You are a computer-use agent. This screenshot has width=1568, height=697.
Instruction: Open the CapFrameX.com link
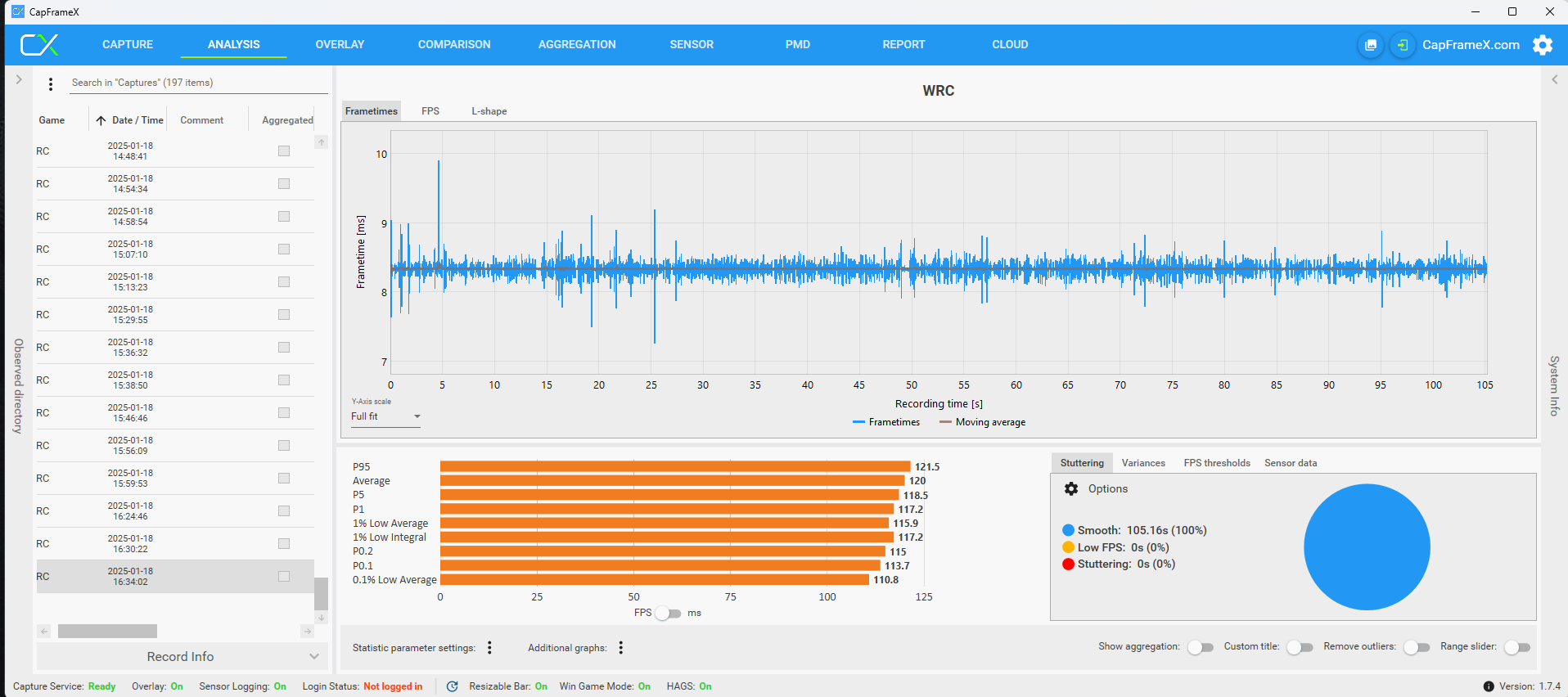click(x=1470, y=45)
